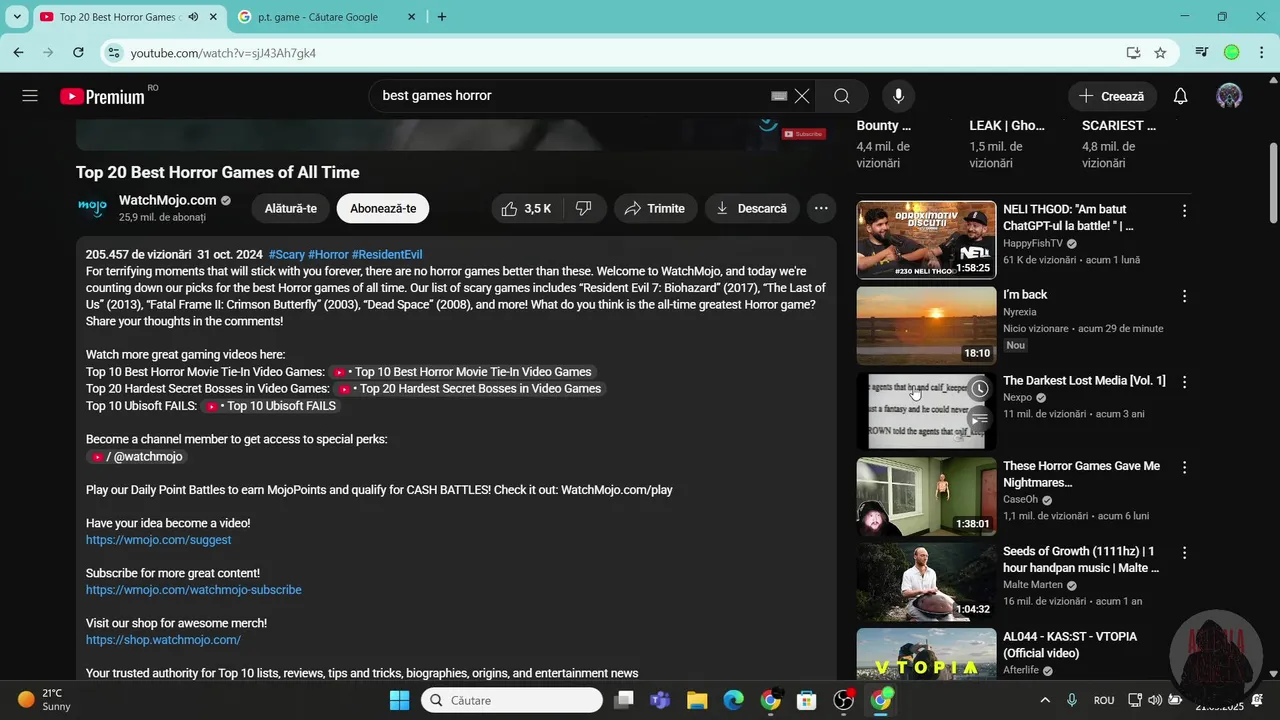Open Top 10 Ubisoft FAILS video link

271,406
